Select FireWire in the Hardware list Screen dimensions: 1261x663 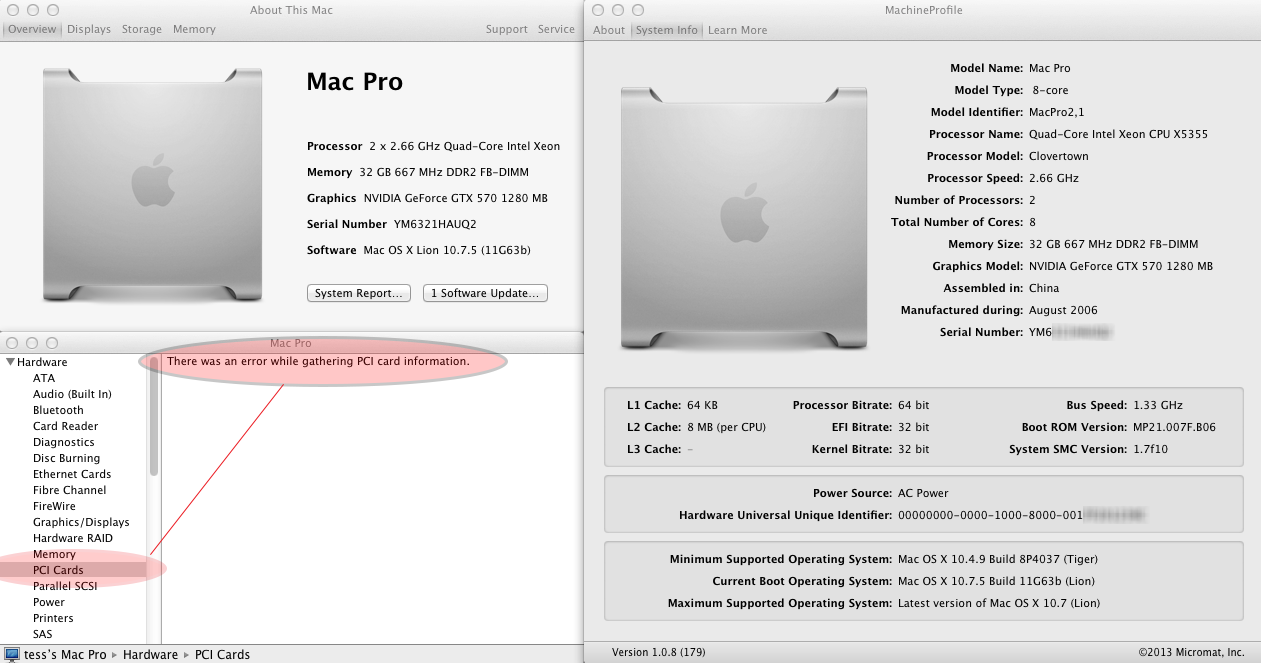[x=54, y=506]
